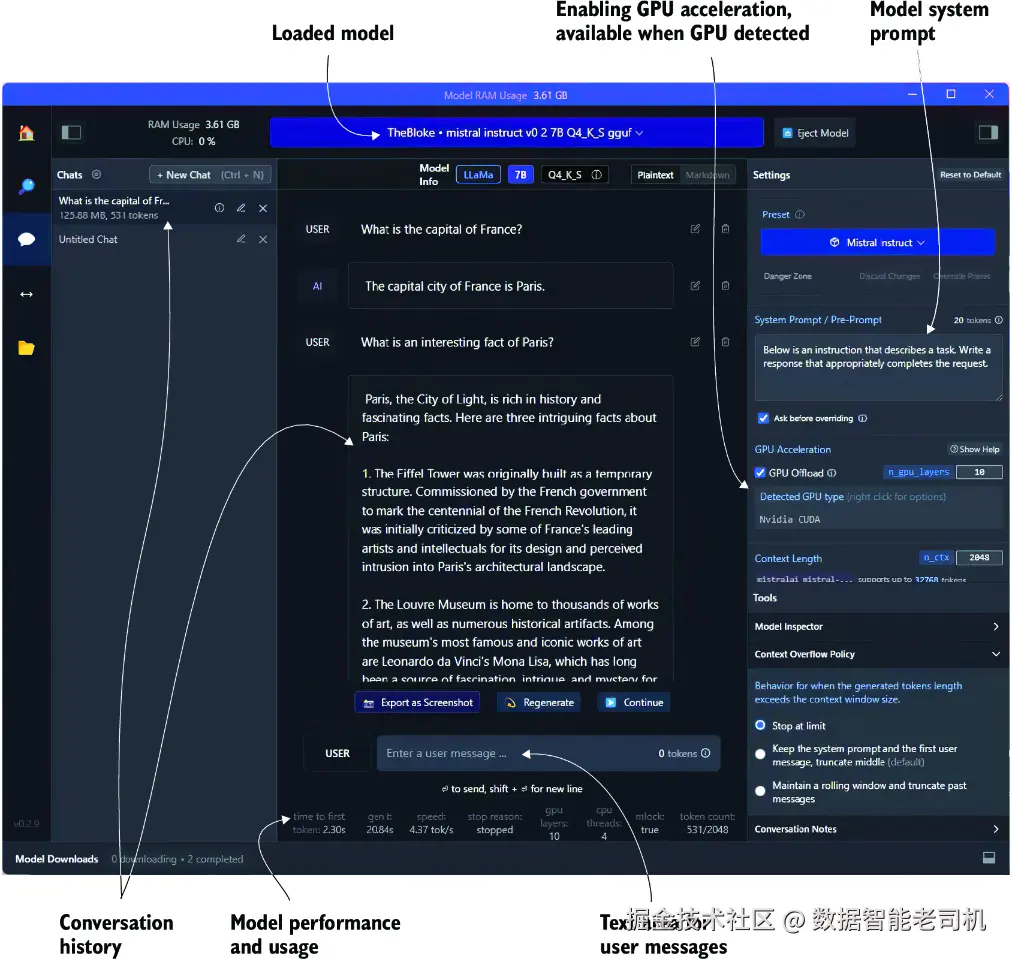The height and width of the screenshot is (959, 1012).
Task: Click Show Help in GPU Acceleration
Action: [975, 449]
